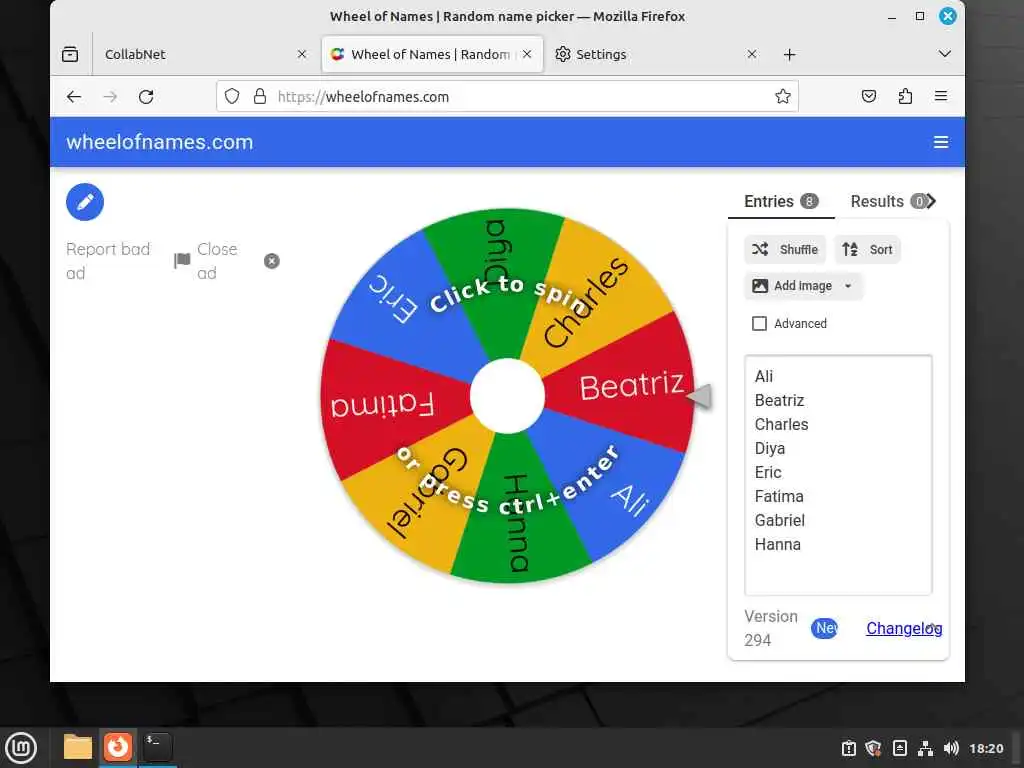Image resolution: width=1024 pixels, height=768 pixels.
Task: Open the Add image dropdown
Action: pyautogui.click(x=803, y=286)
